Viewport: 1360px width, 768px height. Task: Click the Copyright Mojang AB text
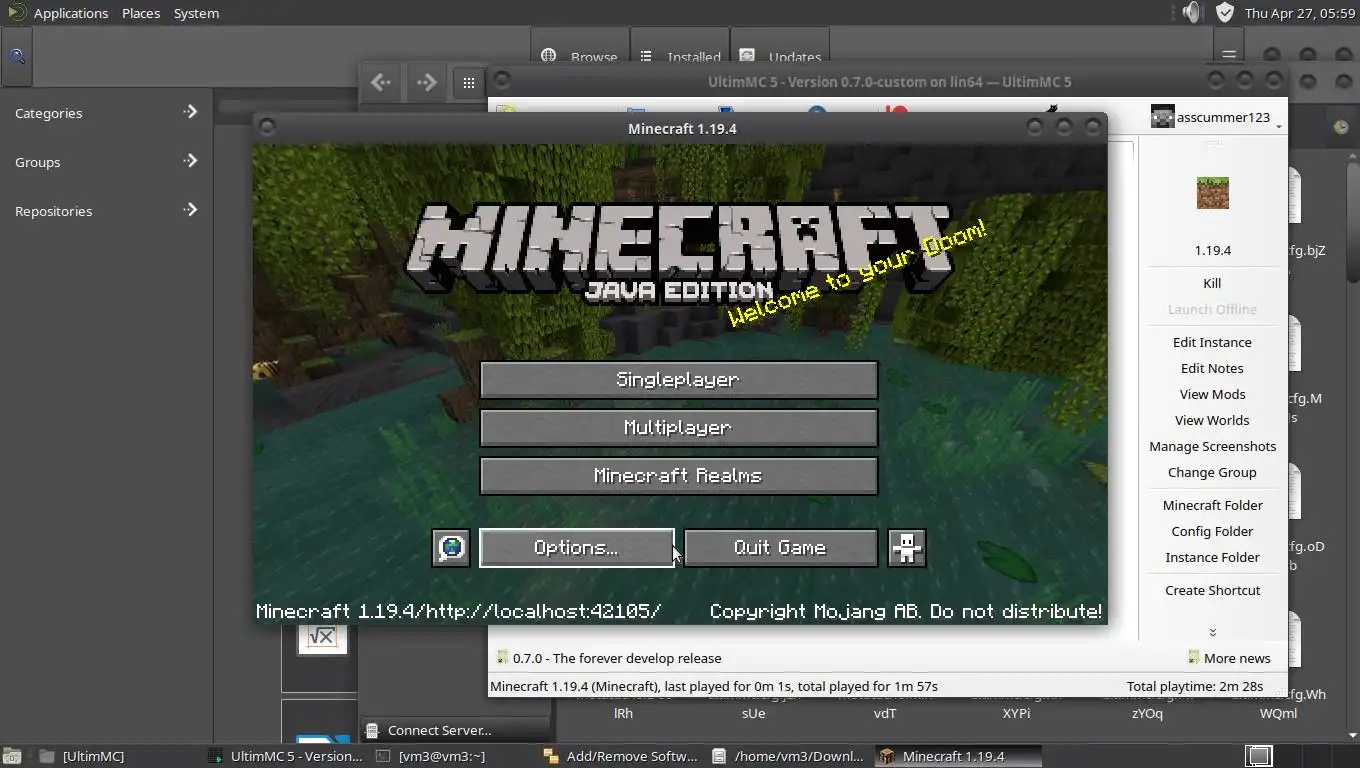point(906,611)
